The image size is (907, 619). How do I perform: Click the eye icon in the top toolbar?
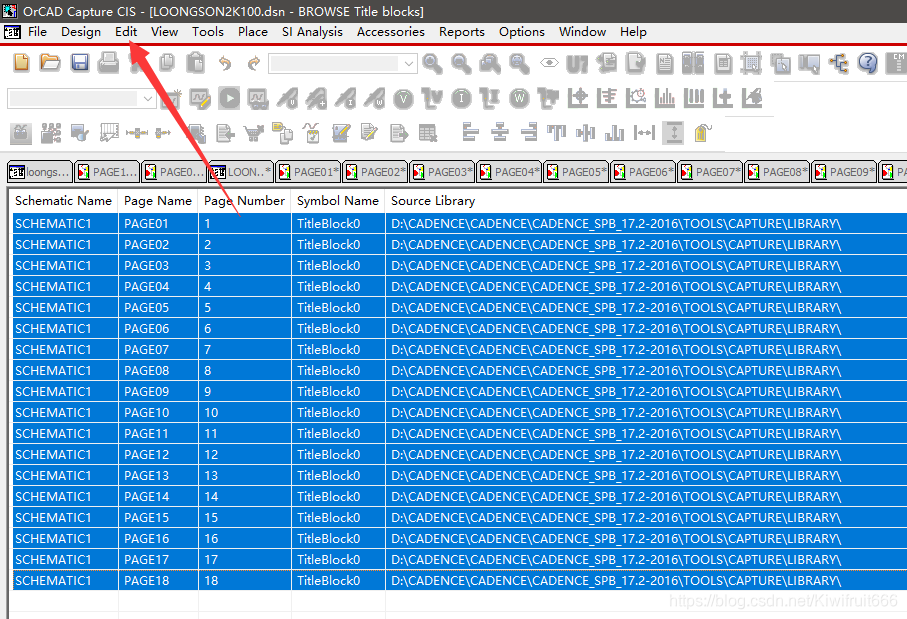click(549, 64)
